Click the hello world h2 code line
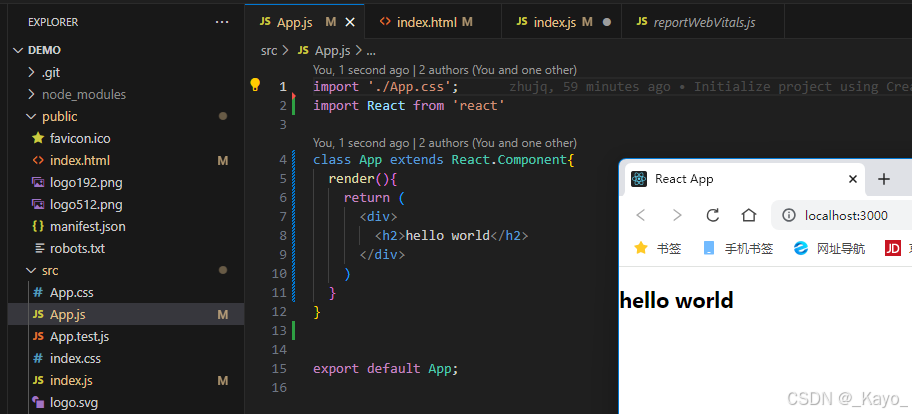 (x=452, y=235)
